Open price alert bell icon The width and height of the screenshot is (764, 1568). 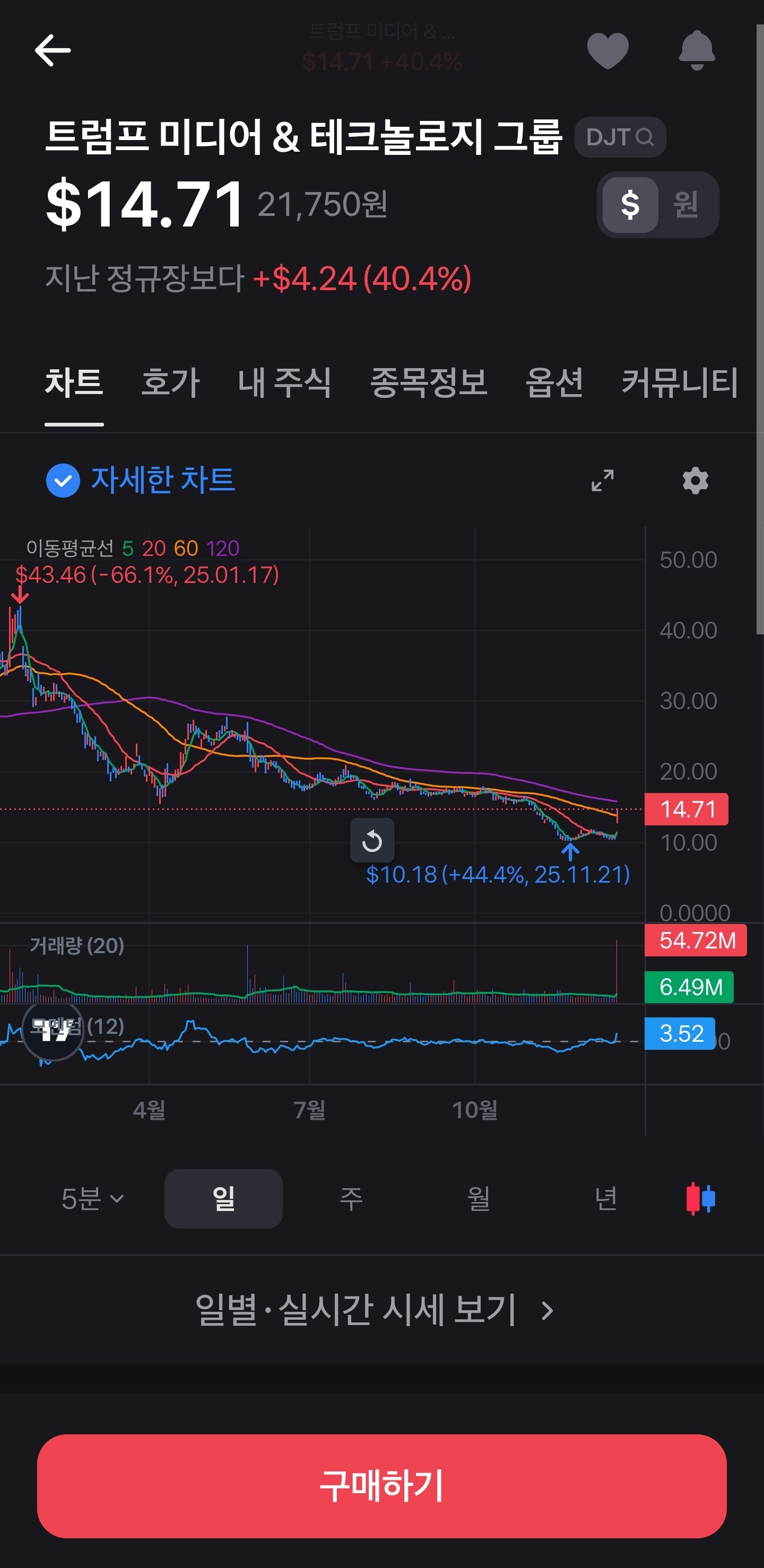697,50
